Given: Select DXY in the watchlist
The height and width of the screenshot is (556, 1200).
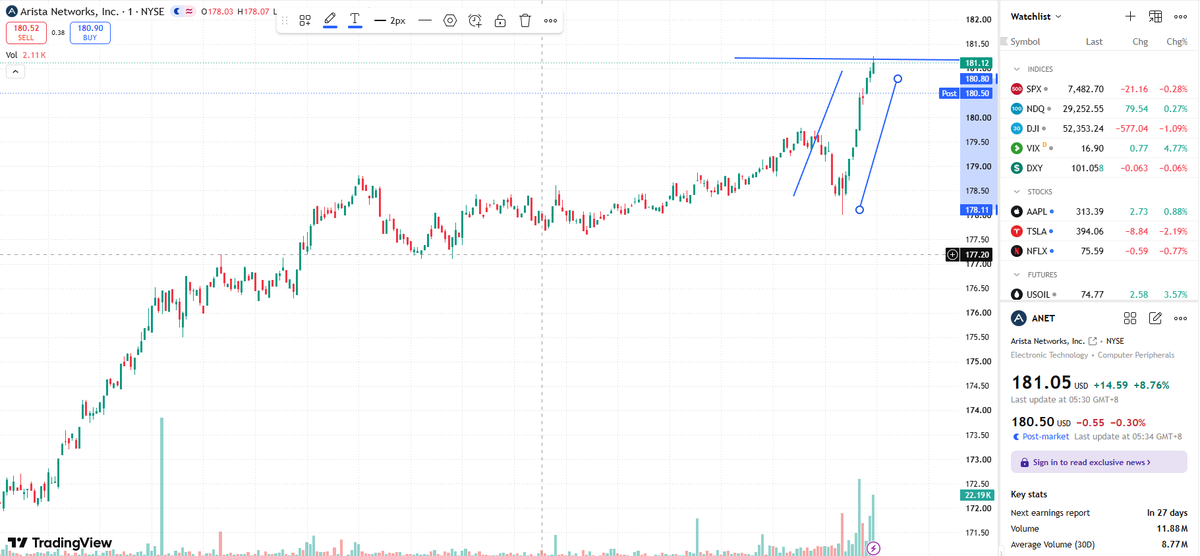Looking at the screenshot, I should [1099, 168].
